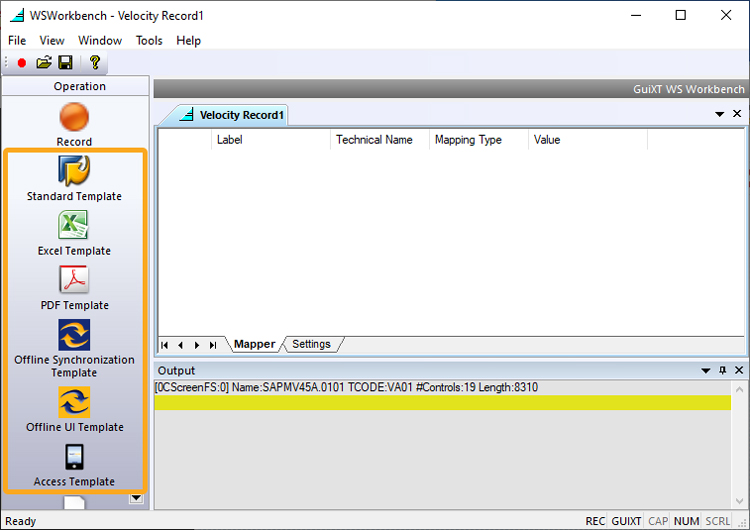This screenshot has width=750, height=530.
Task: Go to next sheet tab arrow
Action: point(197,345)
